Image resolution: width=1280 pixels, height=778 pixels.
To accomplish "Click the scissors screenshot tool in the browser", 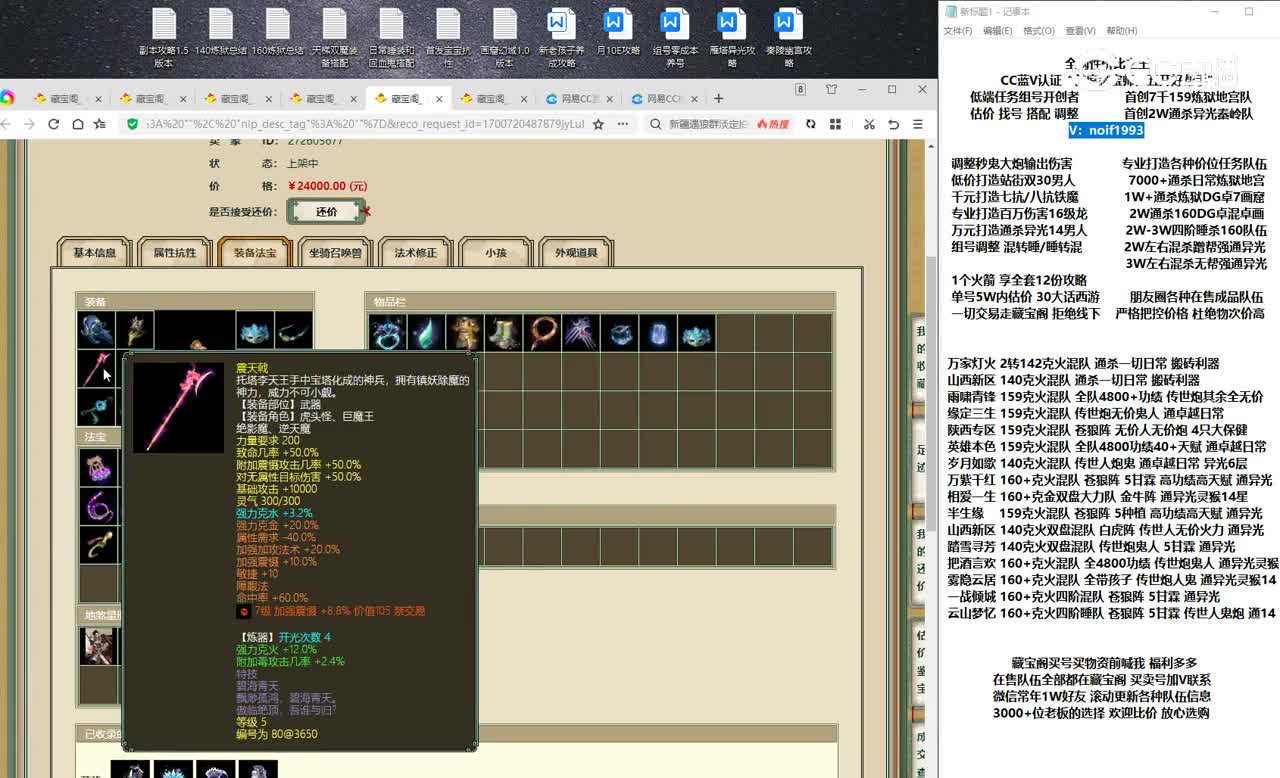I will coord(869,124).
